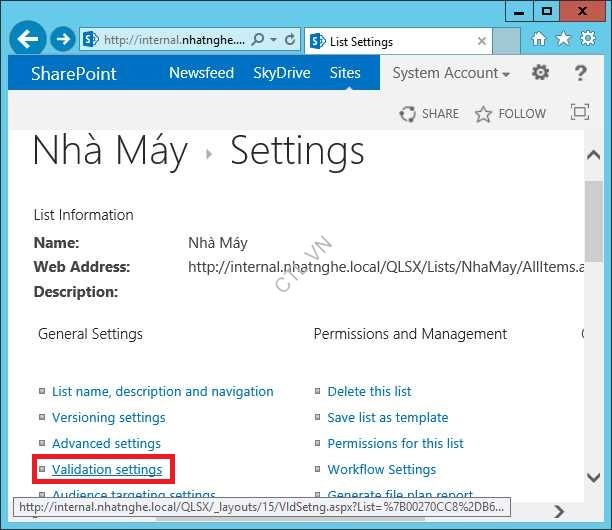The width and height of the screenshot is (612, 530).
Task: Click the FOLLOW star button
Action: 510,114
